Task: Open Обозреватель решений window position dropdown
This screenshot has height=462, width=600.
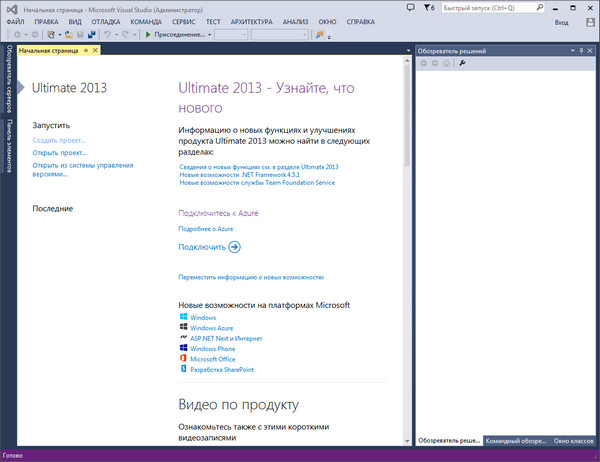Action: point(573,51)
